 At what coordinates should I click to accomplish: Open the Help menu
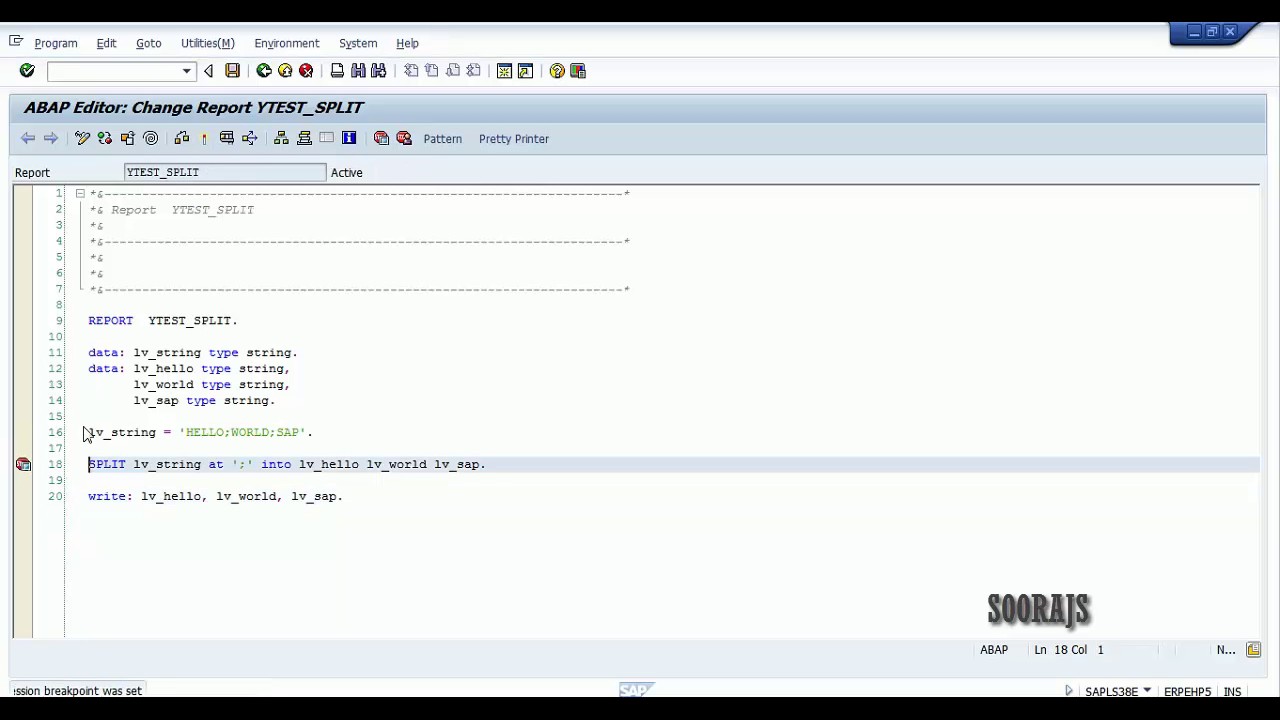(x=407, y=43)
